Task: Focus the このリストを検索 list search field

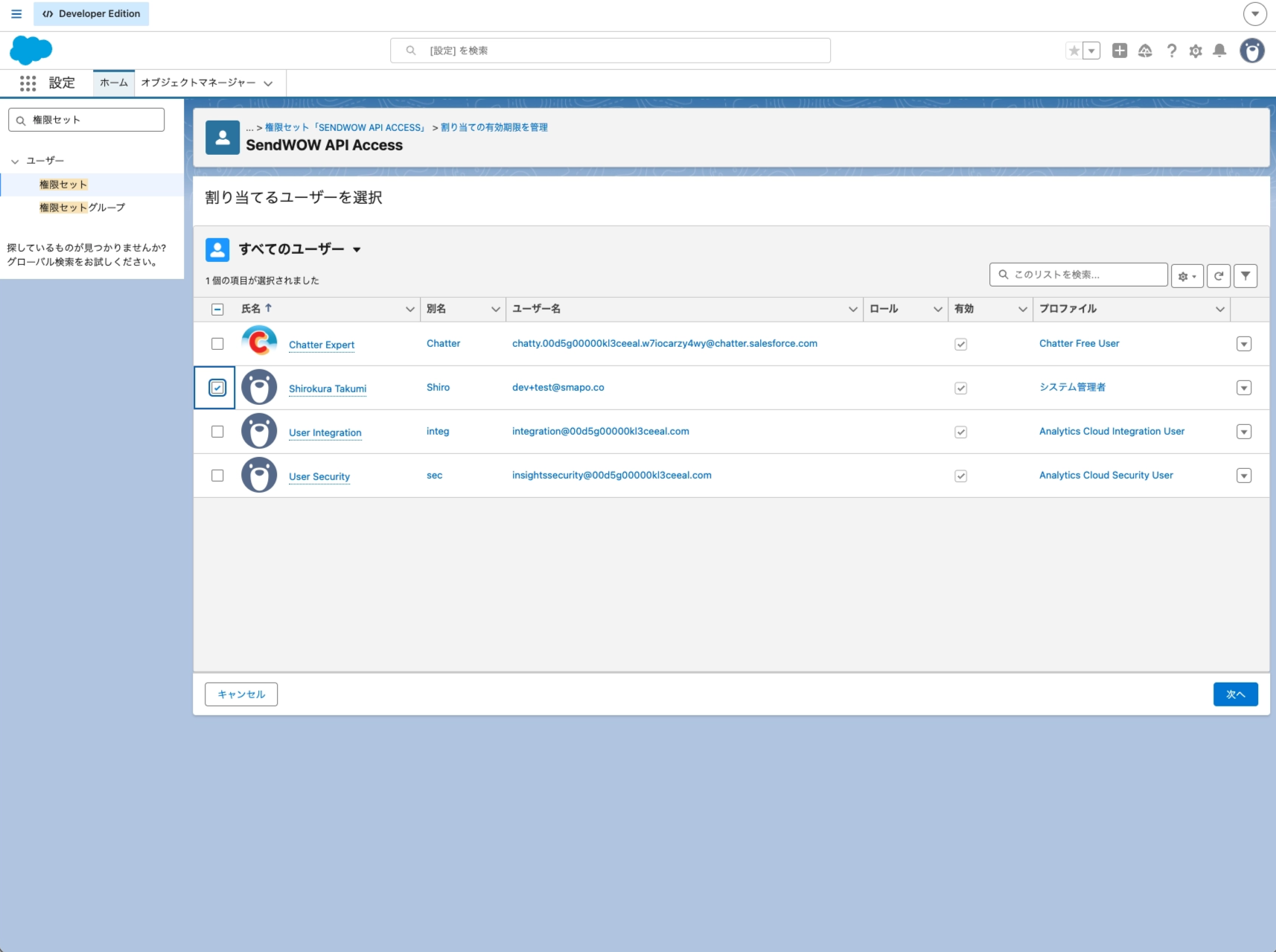Action: point(1079,275)
